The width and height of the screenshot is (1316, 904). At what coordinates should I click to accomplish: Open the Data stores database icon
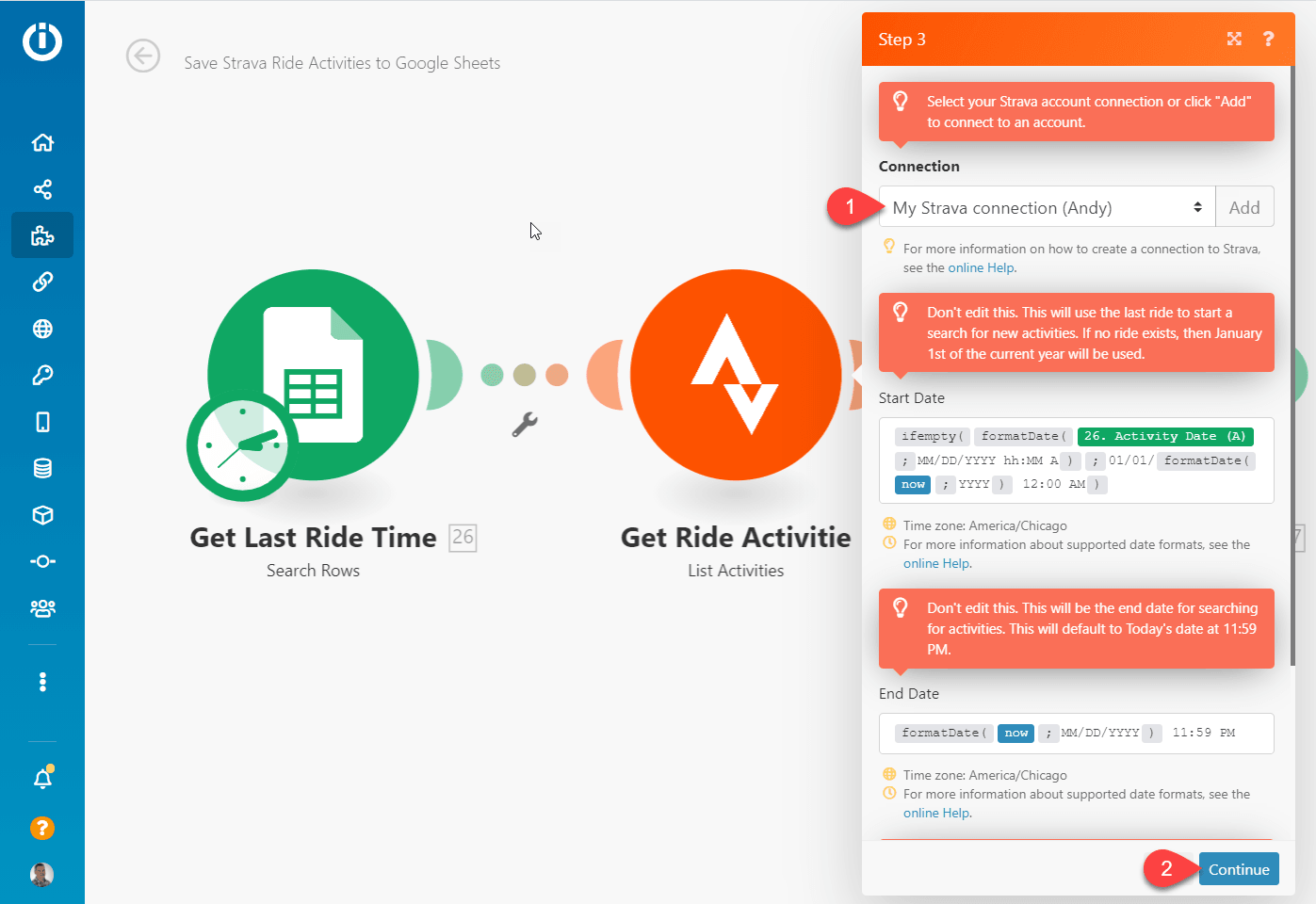pos(42,468)
